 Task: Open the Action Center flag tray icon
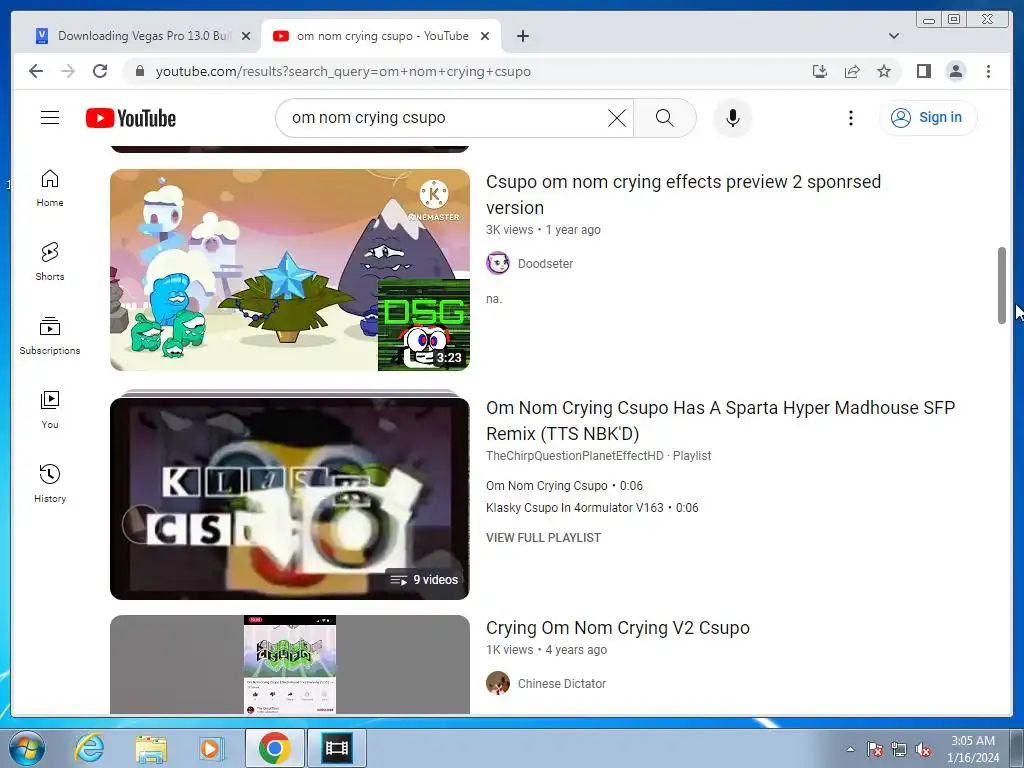(x=874, y=749)
